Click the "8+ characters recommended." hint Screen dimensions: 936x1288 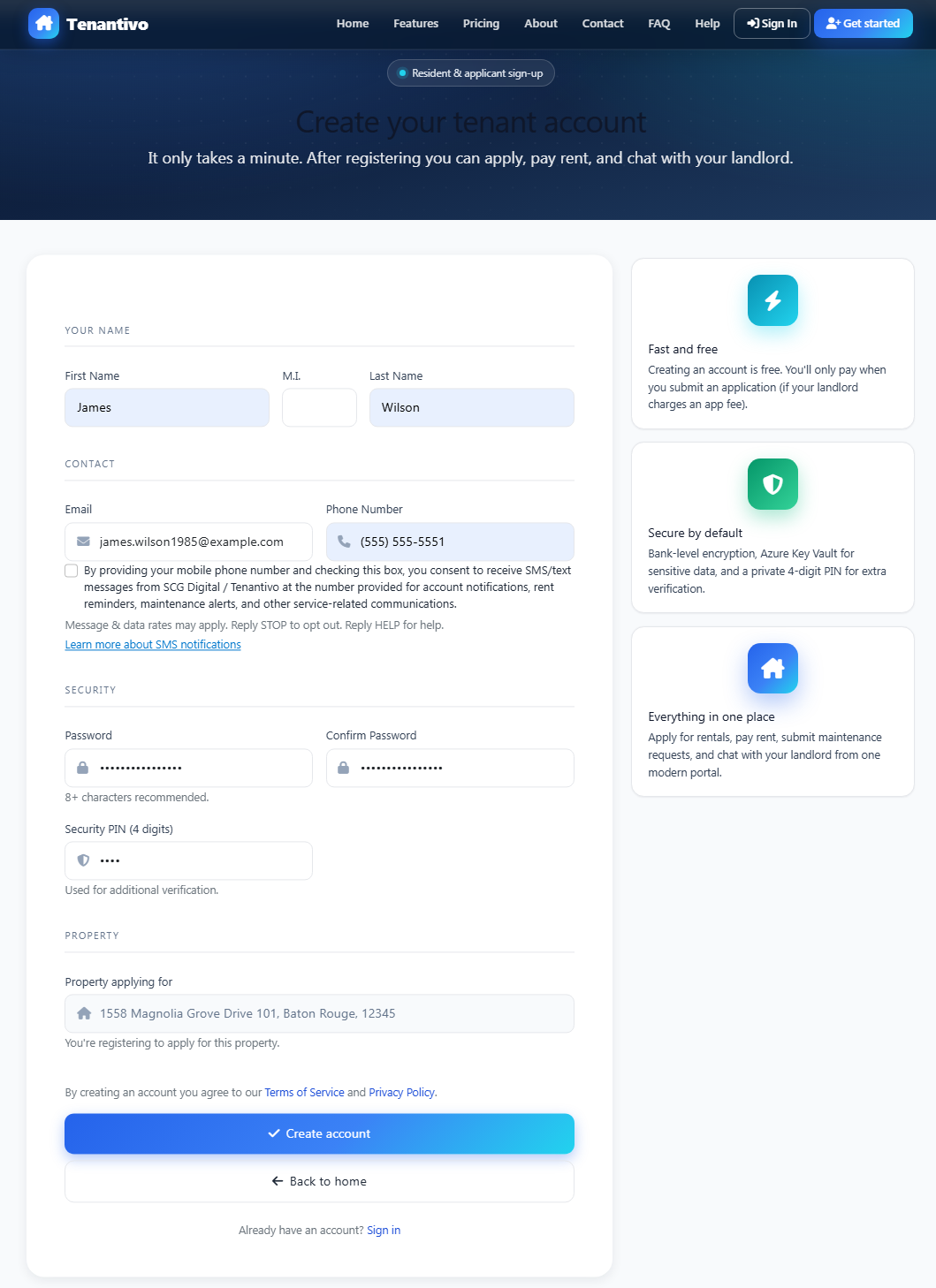pos(137,798)
